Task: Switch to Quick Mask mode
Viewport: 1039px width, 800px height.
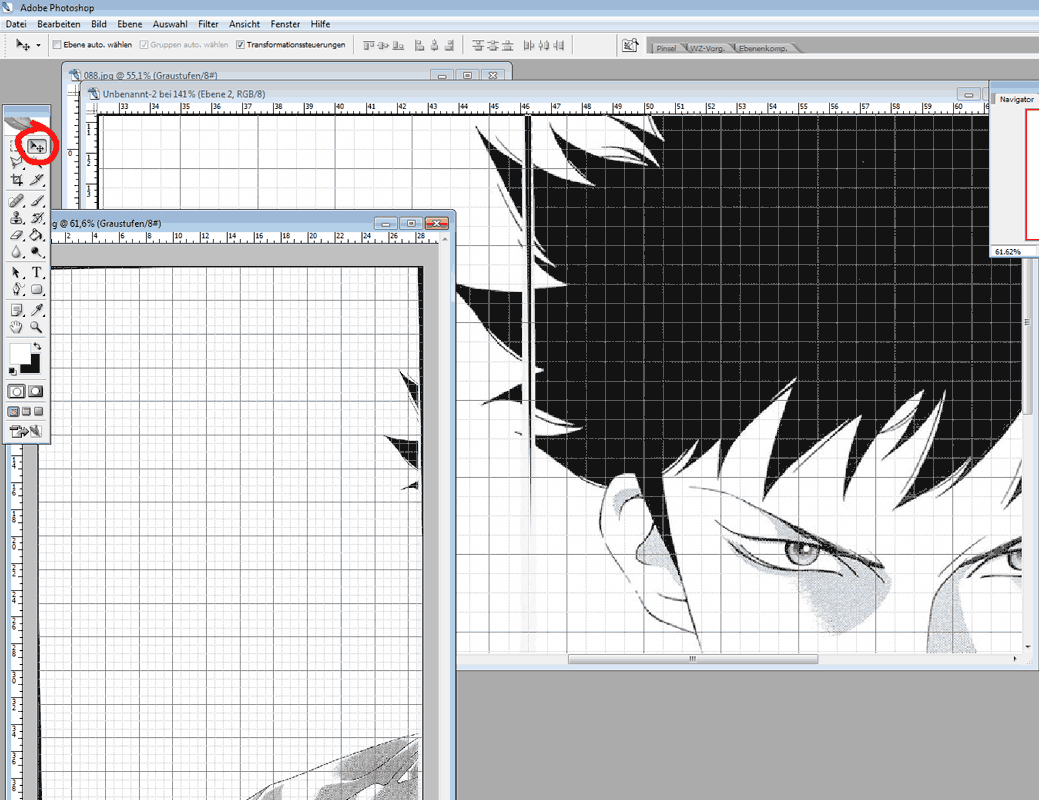Action: coord(36,392)
